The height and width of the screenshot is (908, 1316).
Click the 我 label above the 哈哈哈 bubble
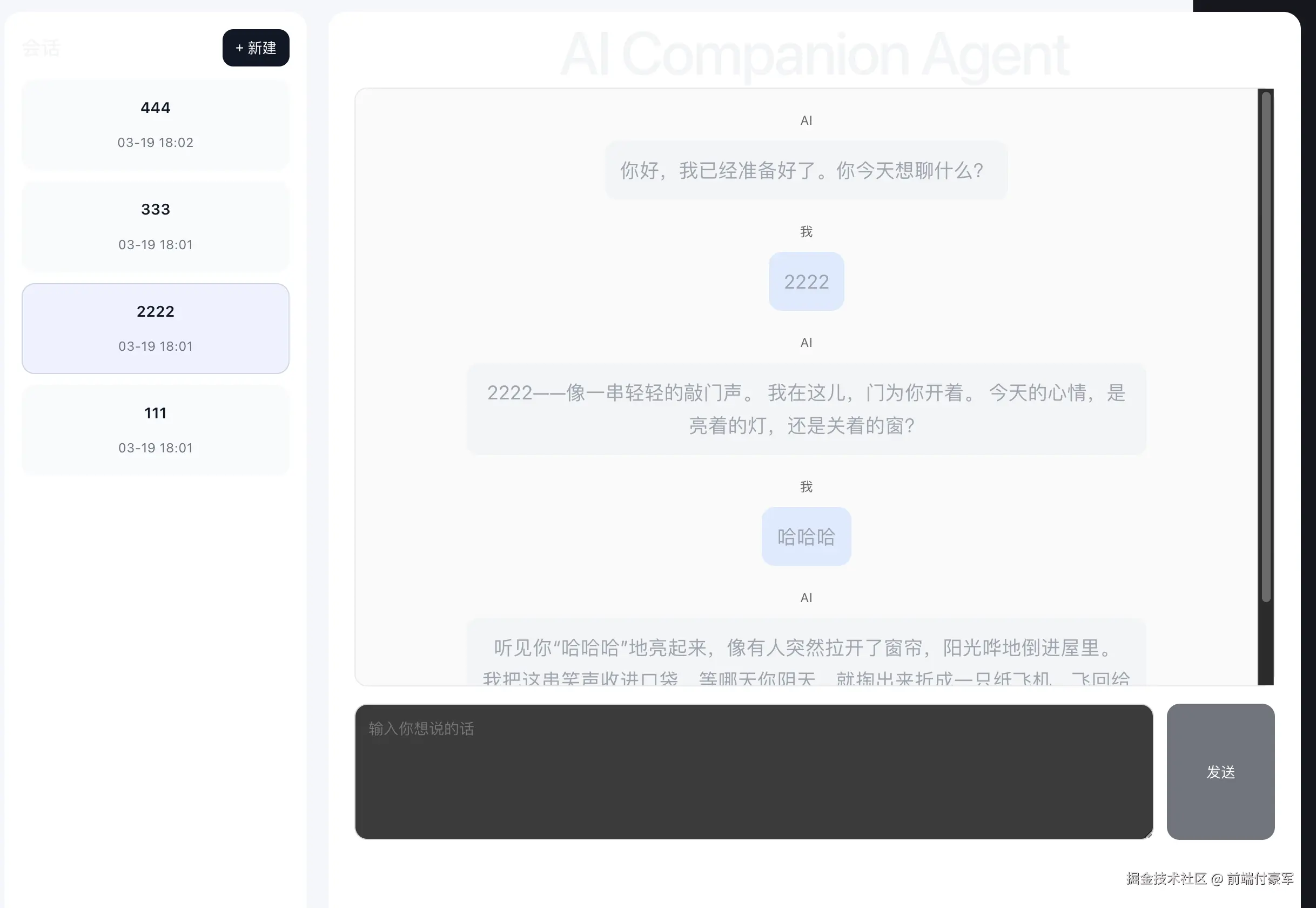[x=806, y=486]
